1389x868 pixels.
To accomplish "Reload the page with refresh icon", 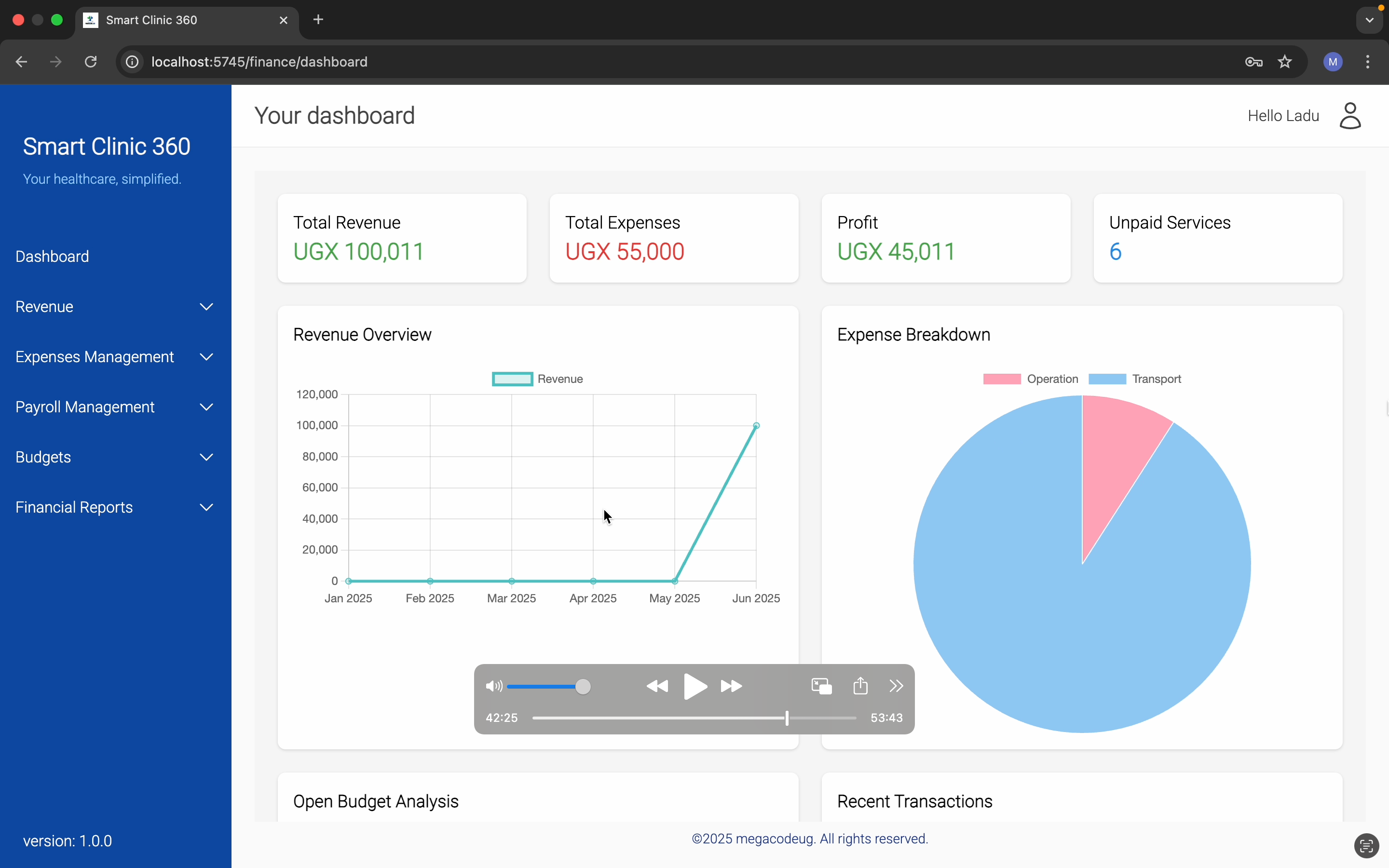I will pos(91,62).
